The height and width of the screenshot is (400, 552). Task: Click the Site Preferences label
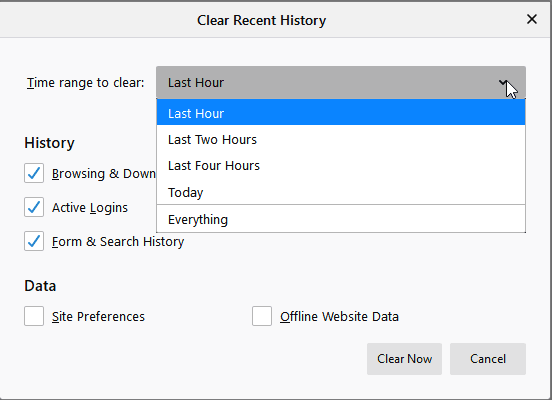pyautogui.click(x=98, y=317)
